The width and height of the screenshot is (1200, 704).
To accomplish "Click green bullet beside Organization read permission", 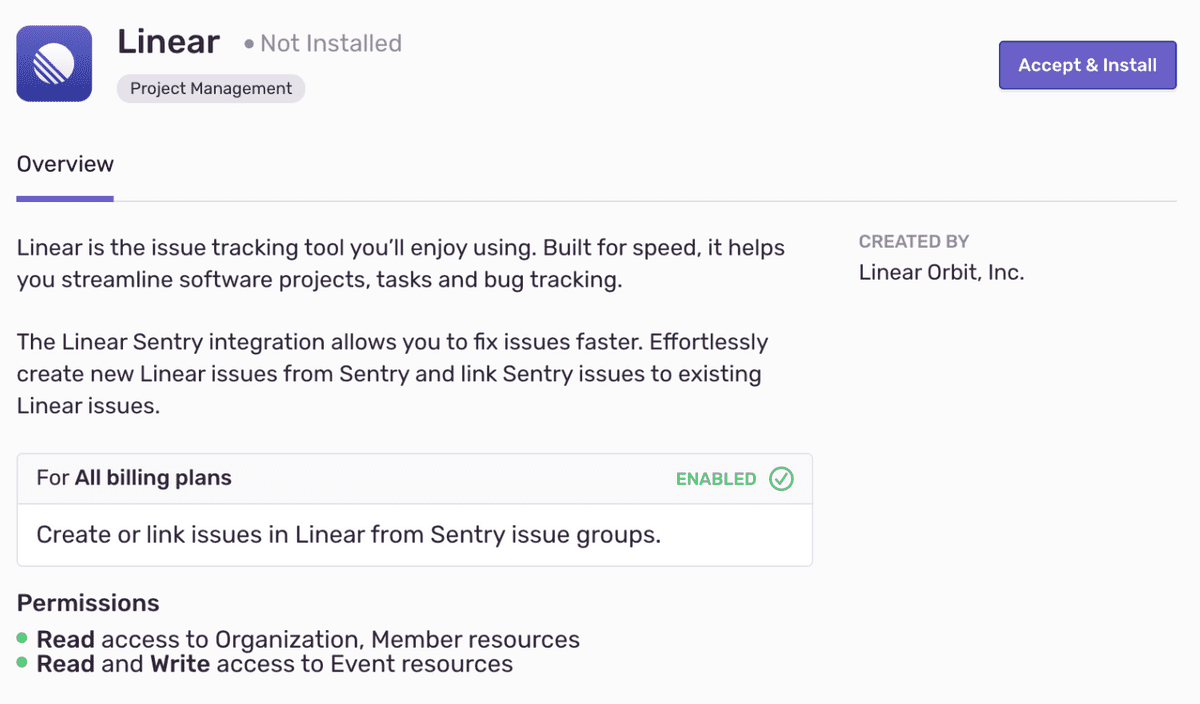I will [23, 638].
